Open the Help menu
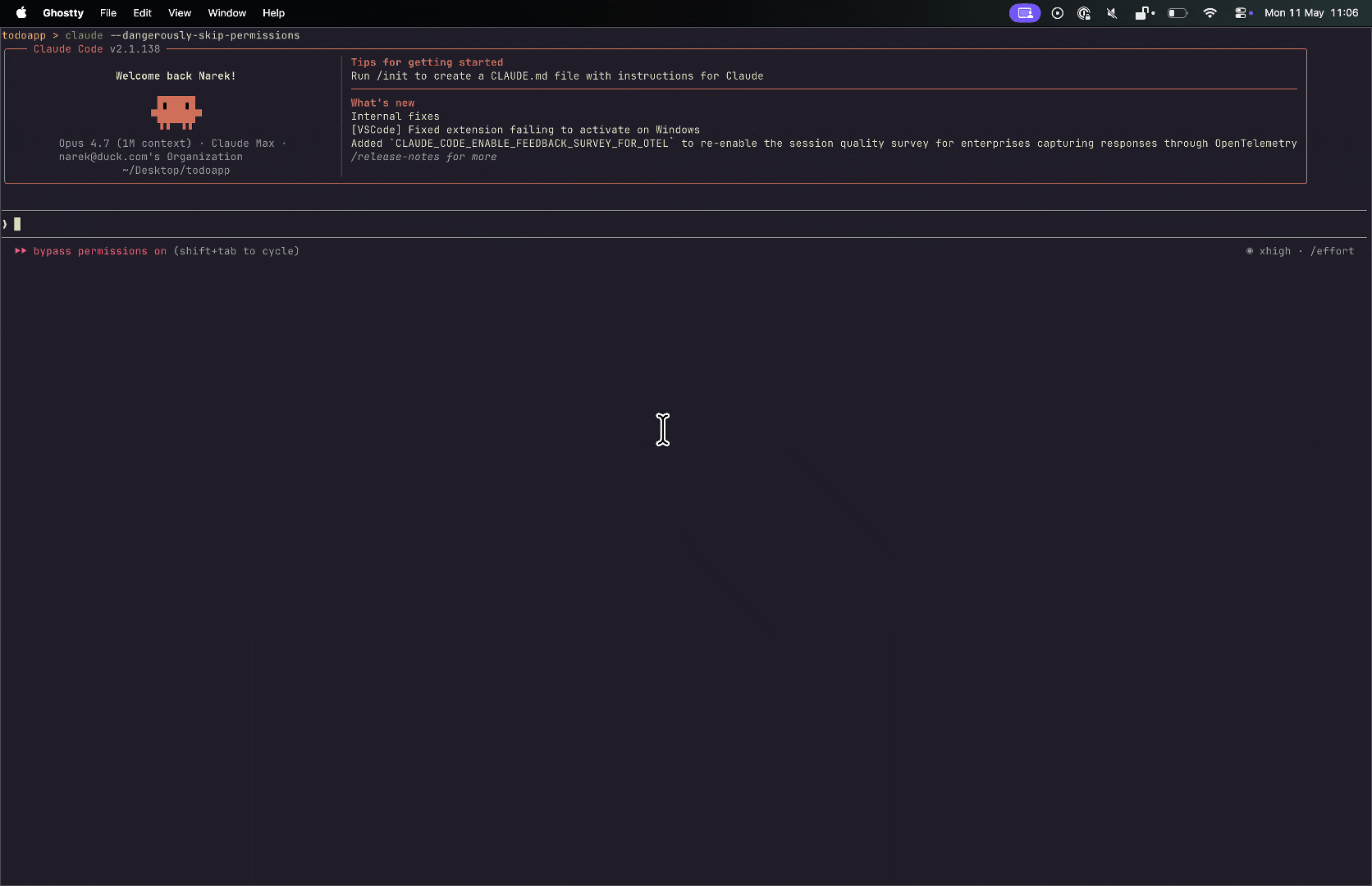The height and width of the screenshot is (886, 1372). pos(273,13)
